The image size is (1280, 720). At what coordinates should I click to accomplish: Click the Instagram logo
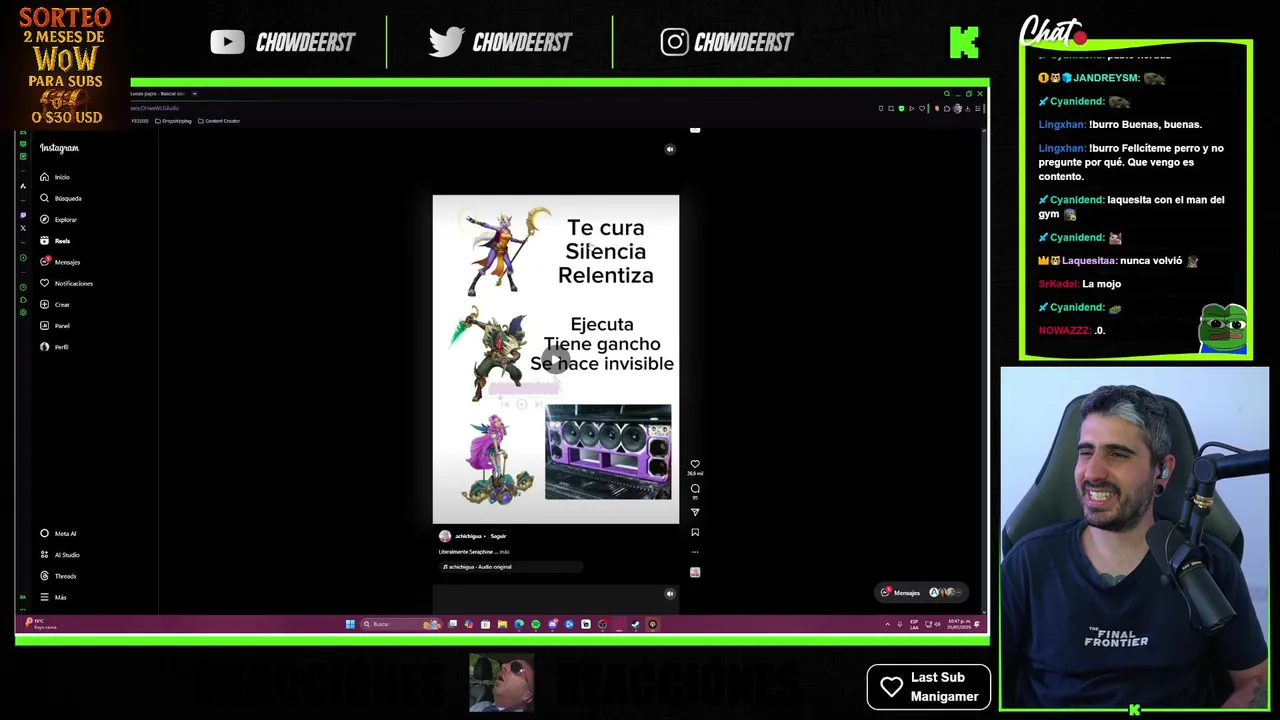click(59, 148)
